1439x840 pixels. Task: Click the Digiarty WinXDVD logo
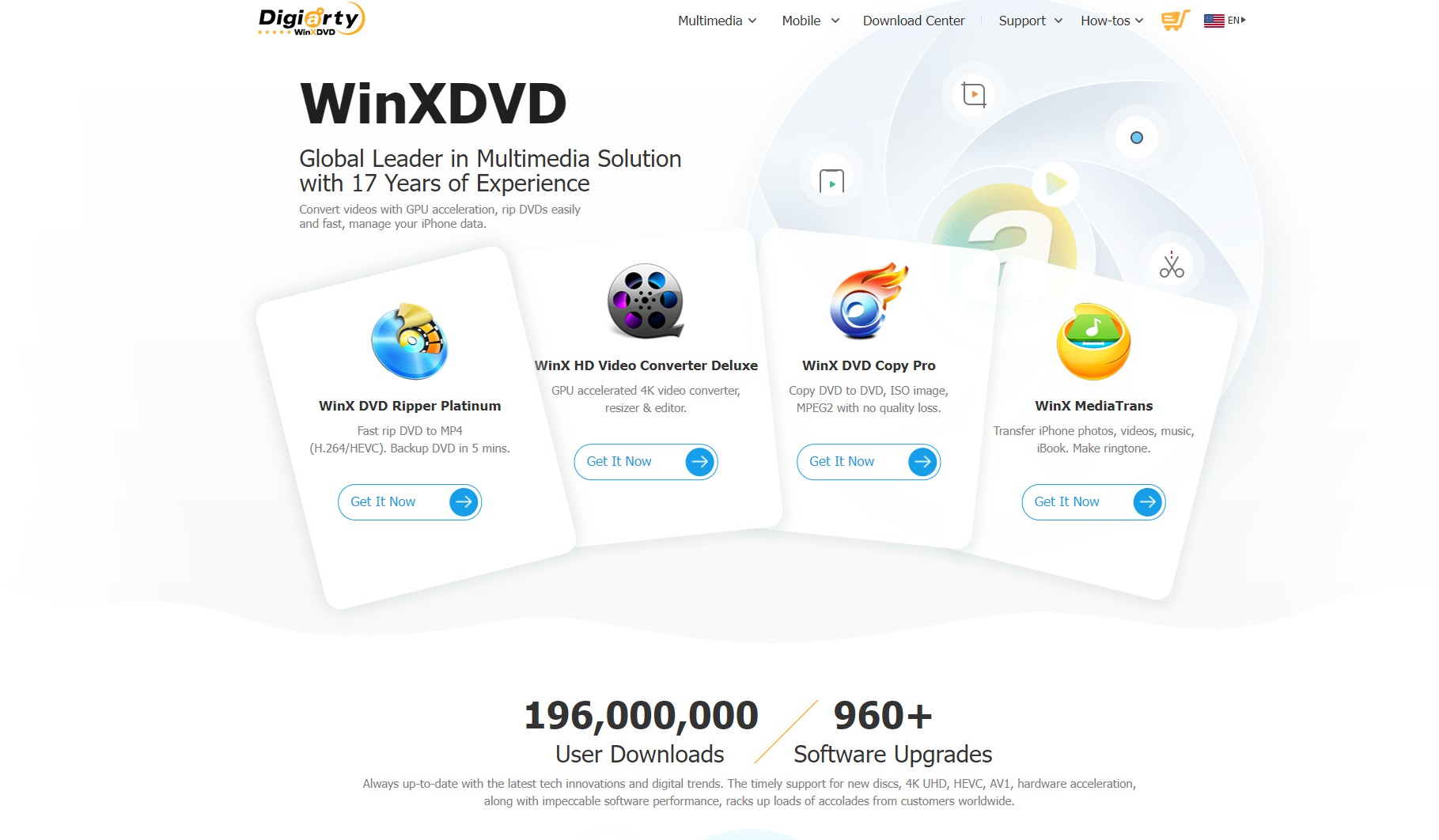click(311, 20)
